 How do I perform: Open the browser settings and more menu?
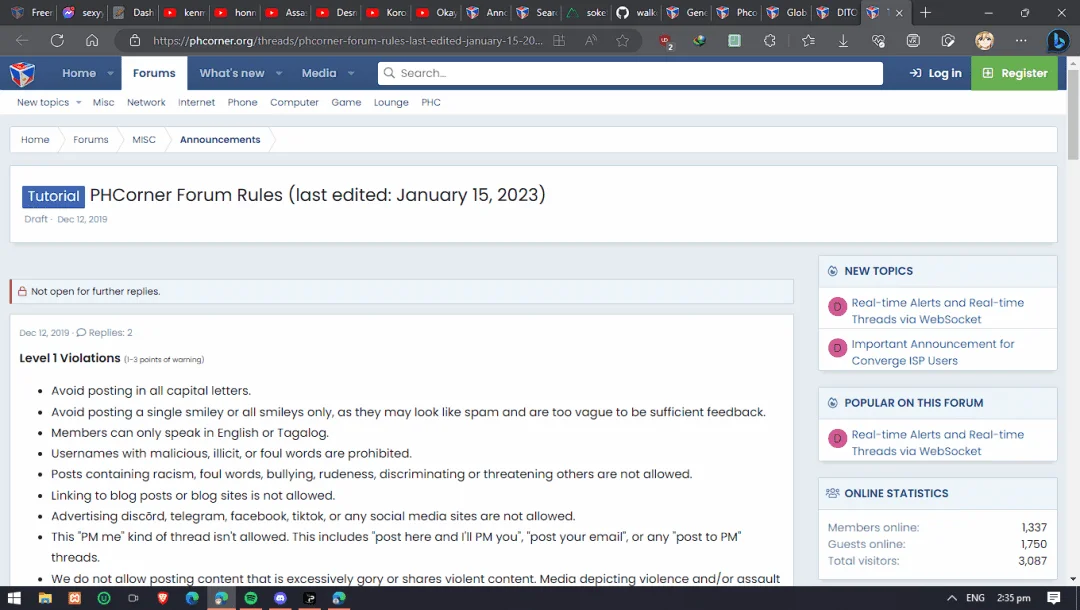click(x=1021, y=41)
